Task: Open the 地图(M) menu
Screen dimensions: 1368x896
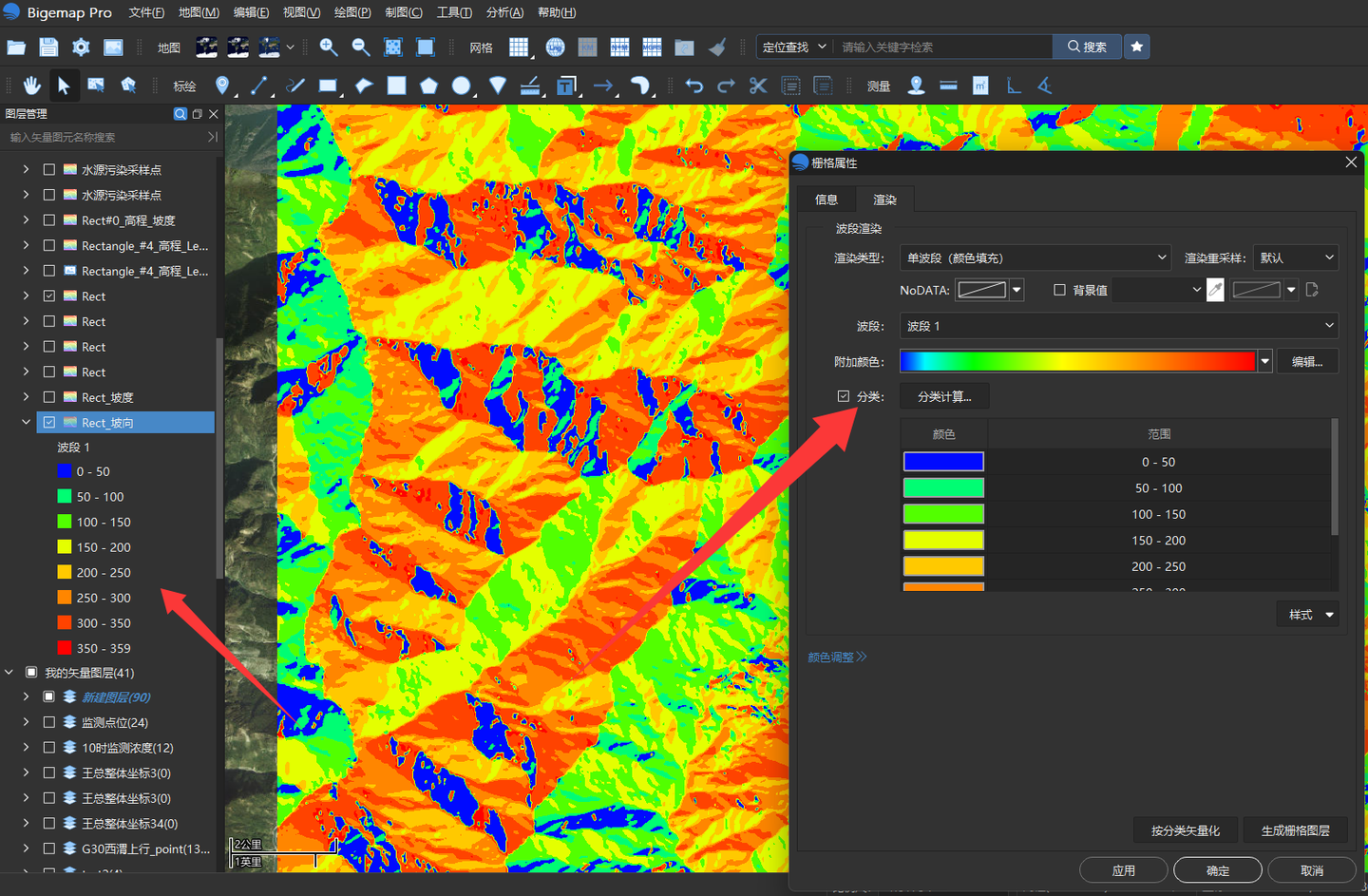Action: 199,12
